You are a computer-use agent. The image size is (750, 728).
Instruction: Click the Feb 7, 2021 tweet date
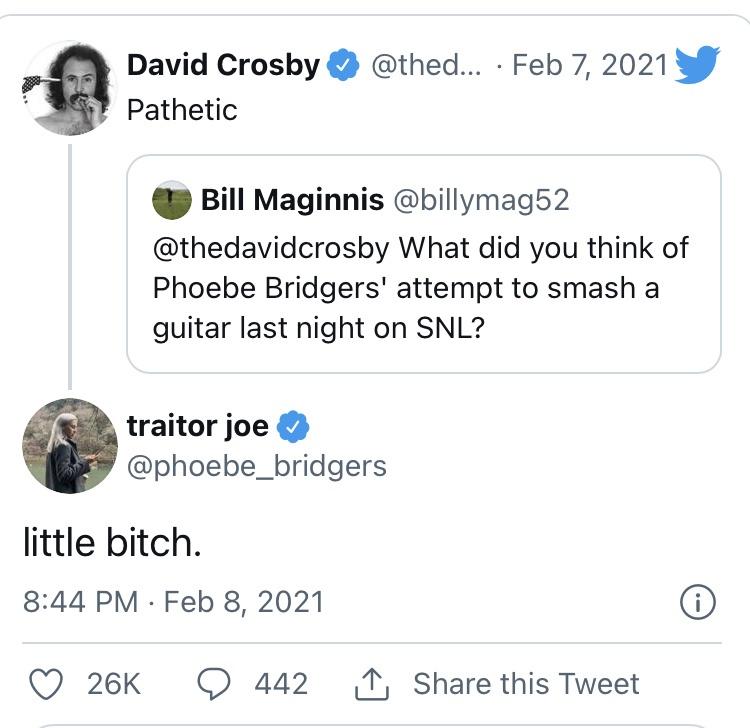pyautogui.click(x=589, y=66)
